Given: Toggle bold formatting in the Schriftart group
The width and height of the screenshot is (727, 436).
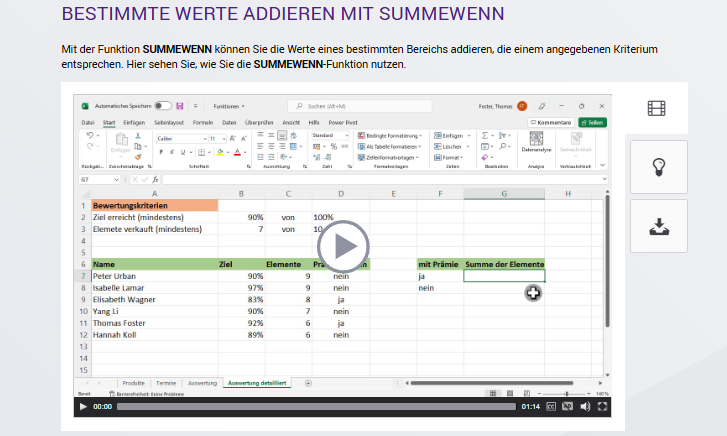Looking at the screenshot, I should coord(161,152).
